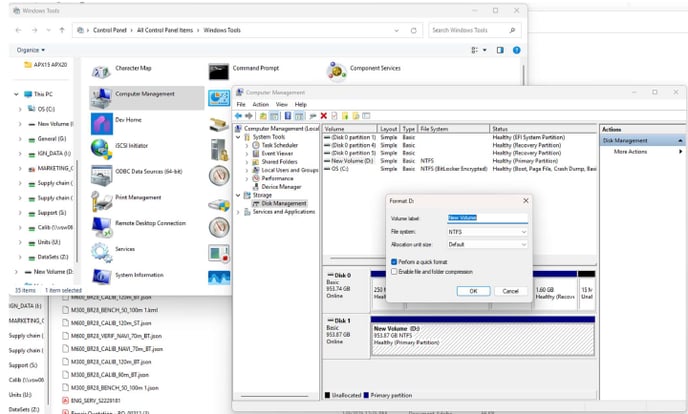Viewport: 688px width, 414px height.
Task: Click the console tree horizontal scrollbar
Action: [275, 396]
